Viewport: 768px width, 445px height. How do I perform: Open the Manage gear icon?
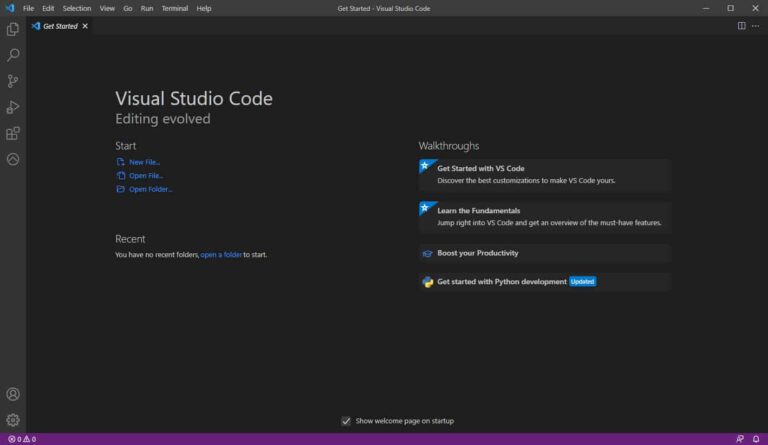click(13, 420)
